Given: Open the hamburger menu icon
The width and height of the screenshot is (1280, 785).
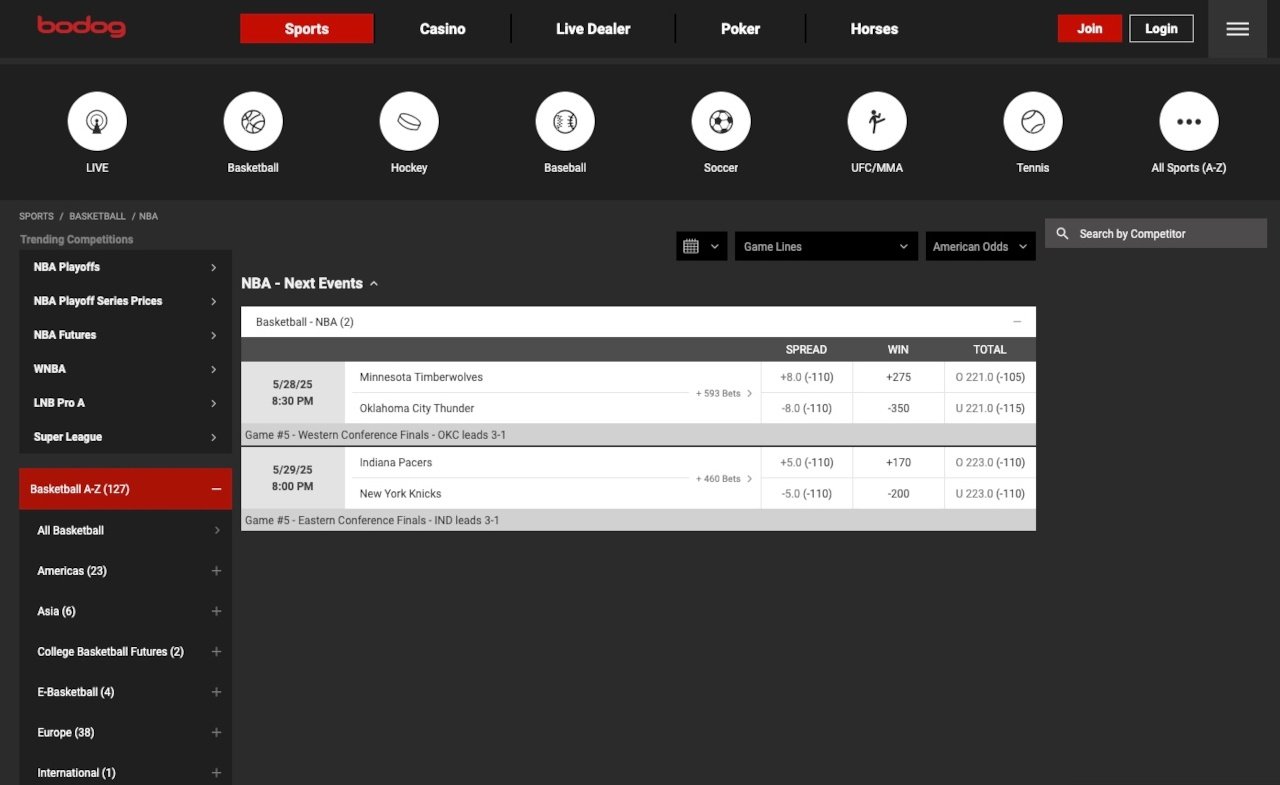Looking at the screenshot, I should 1238,29.
